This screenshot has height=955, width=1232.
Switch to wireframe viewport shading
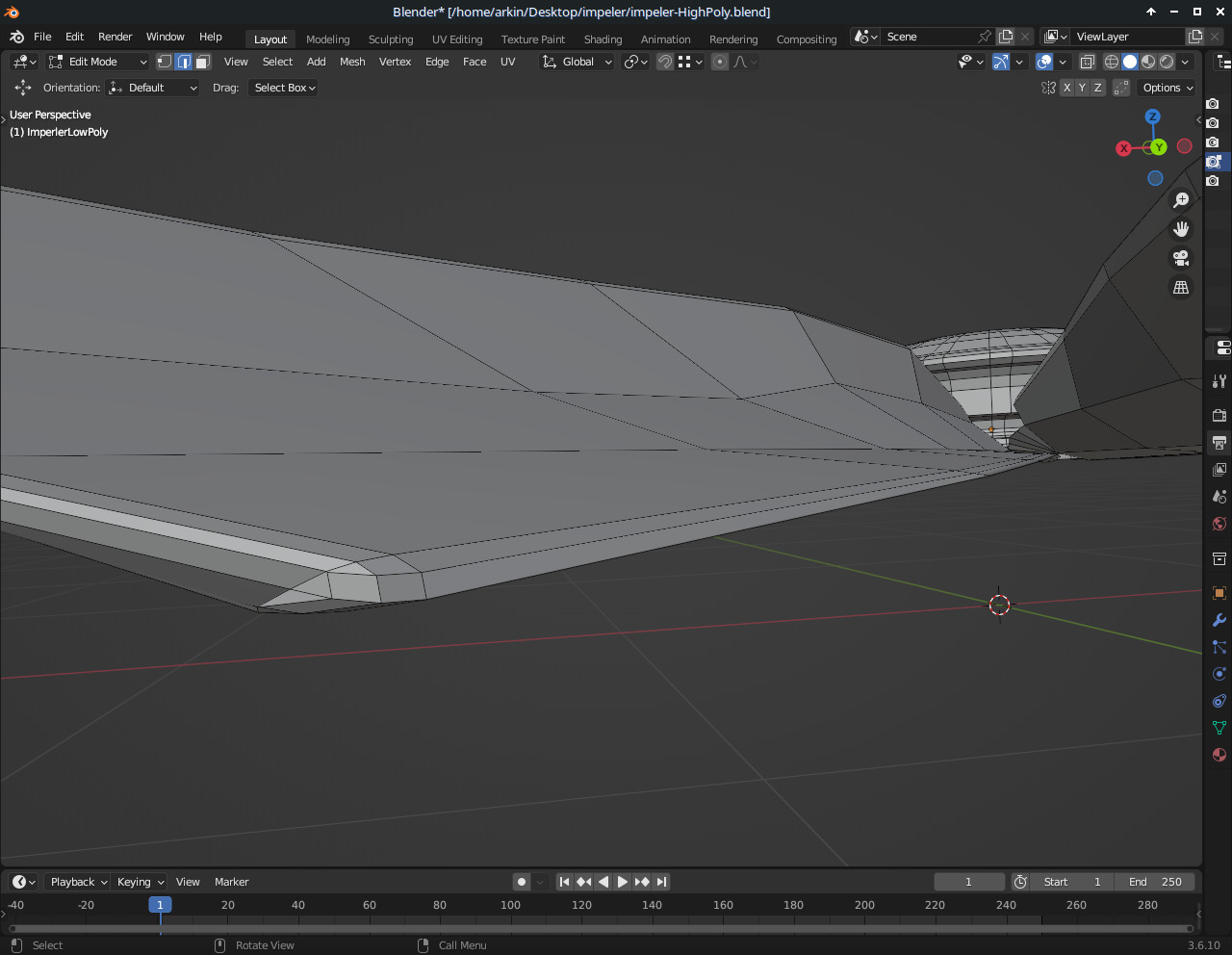coord(1112,62)
